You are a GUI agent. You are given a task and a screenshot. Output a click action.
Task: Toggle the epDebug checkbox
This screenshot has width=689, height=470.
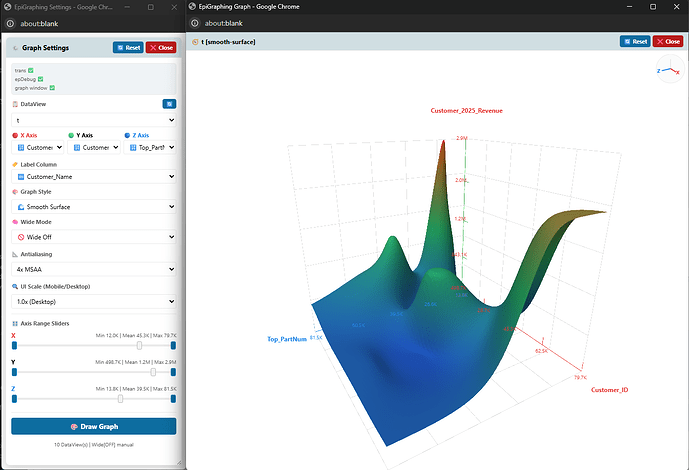[40, 79]
